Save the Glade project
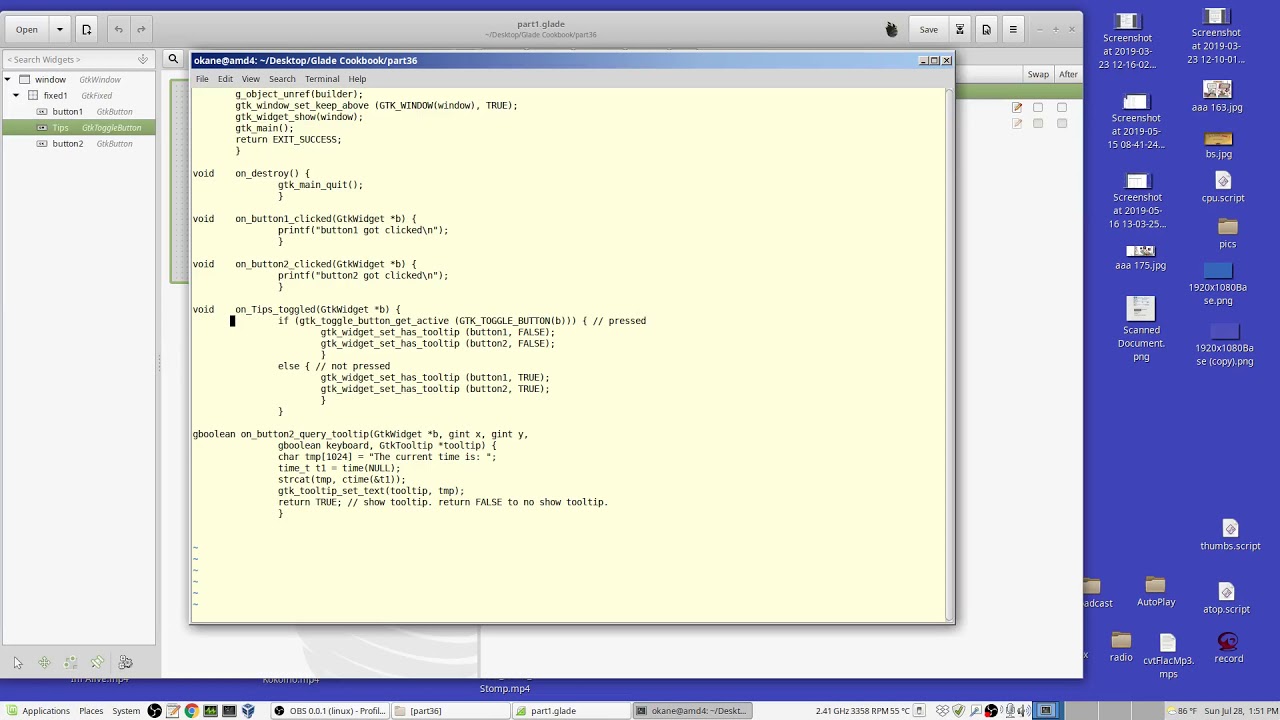 coord(929,29)
